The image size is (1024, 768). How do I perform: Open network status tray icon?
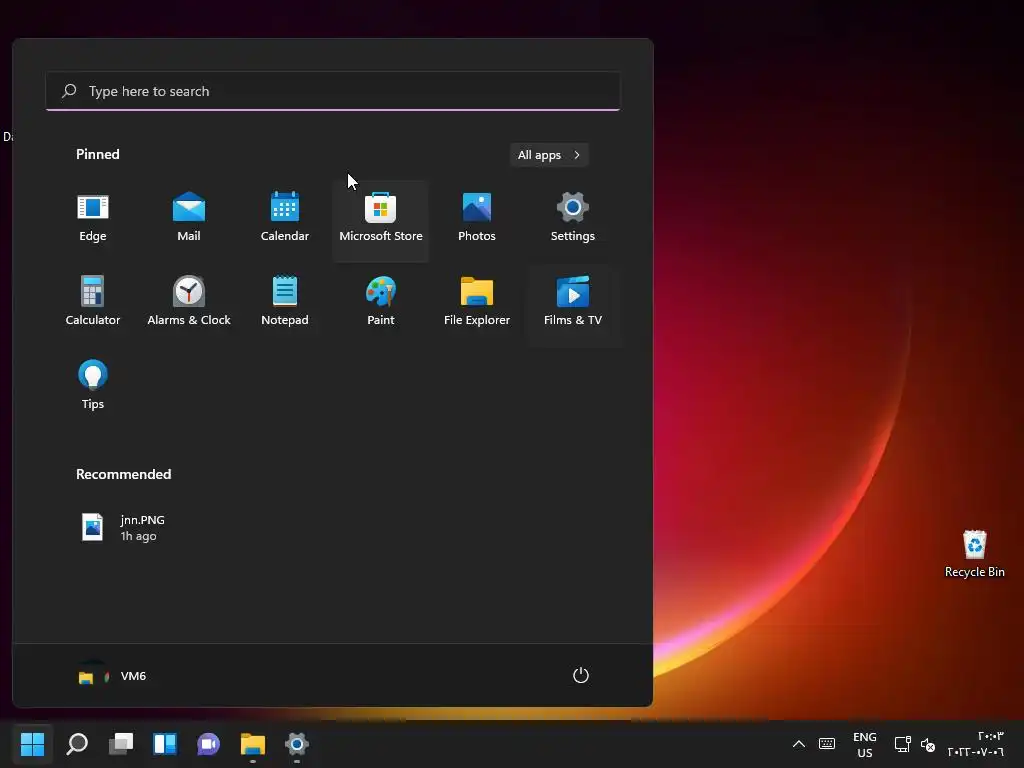903,744
